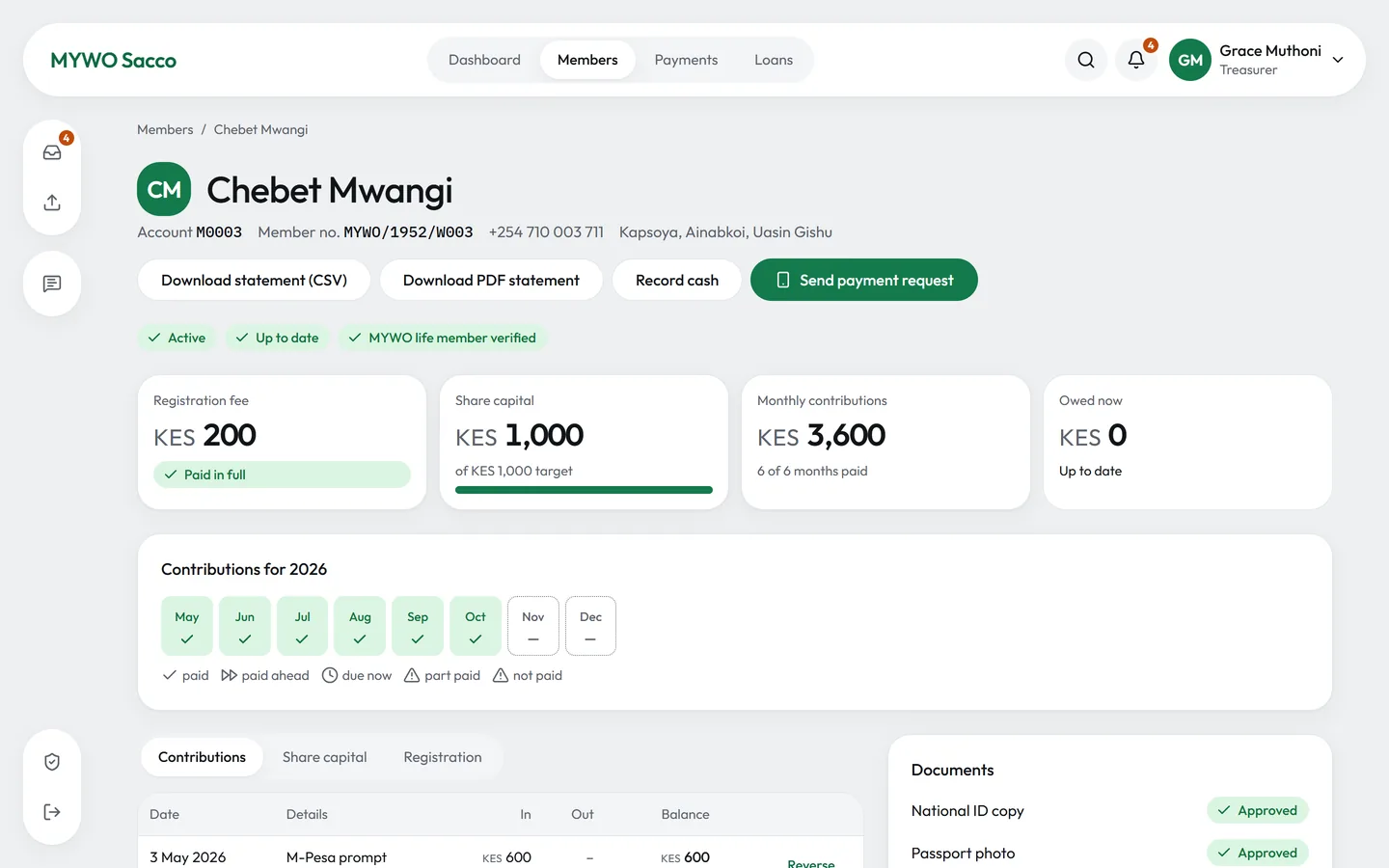The height and width of the screenshot is (868, 1389).
Task: Click the due now clock icon
Action: click(x=330, y=675)
